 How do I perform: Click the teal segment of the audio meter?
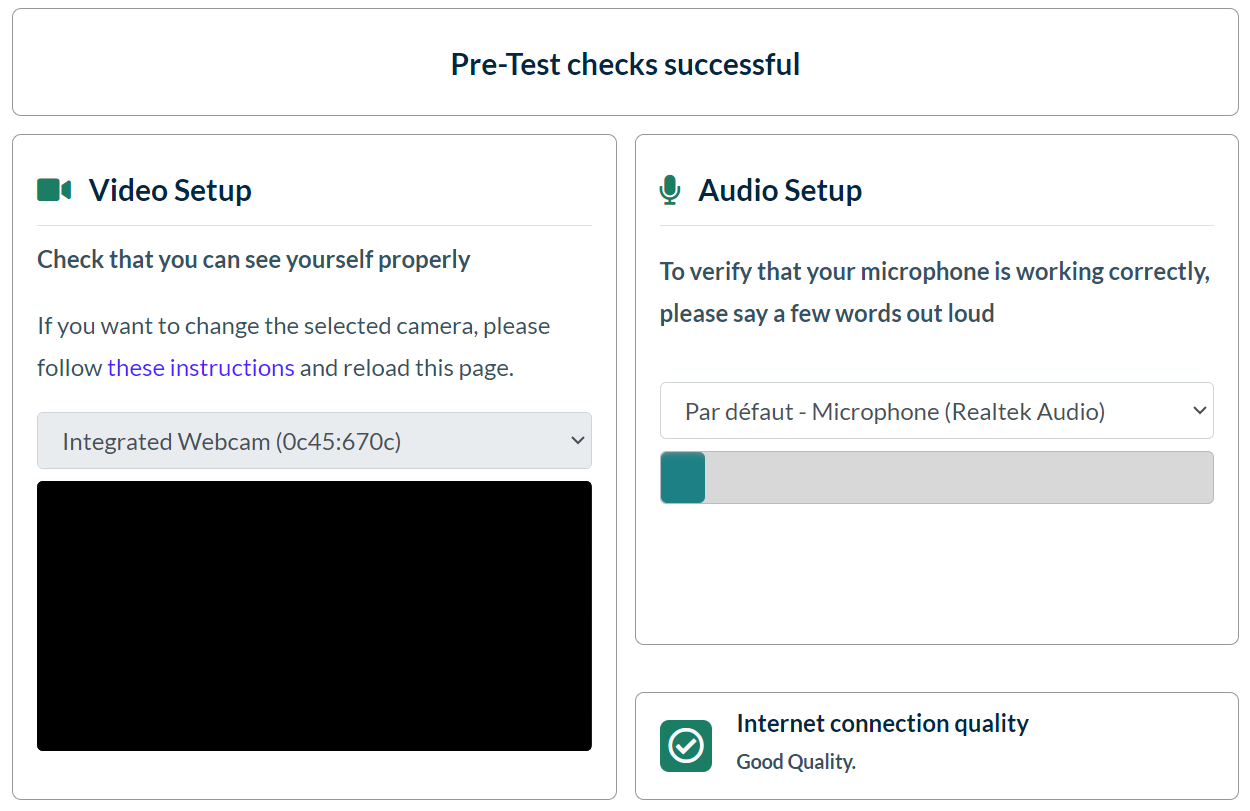(x=681, y=477)
